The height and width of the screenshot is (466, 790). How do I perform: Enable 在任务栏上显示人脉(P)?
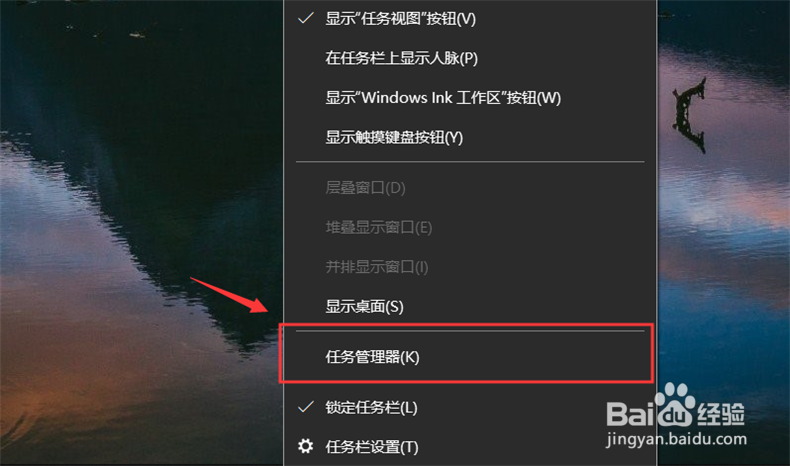point(470,58)
